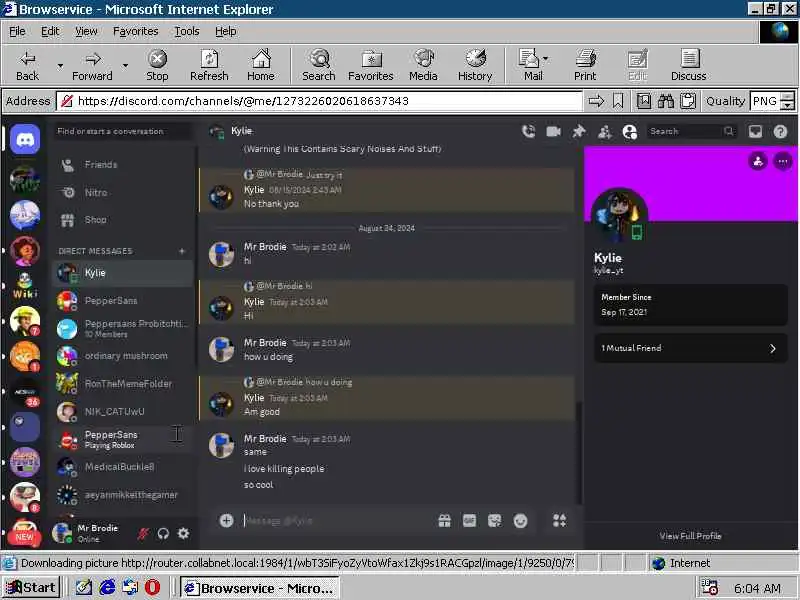The image size is (800, 600).
Task: Open Discord user settings gear
Action: 183,534
